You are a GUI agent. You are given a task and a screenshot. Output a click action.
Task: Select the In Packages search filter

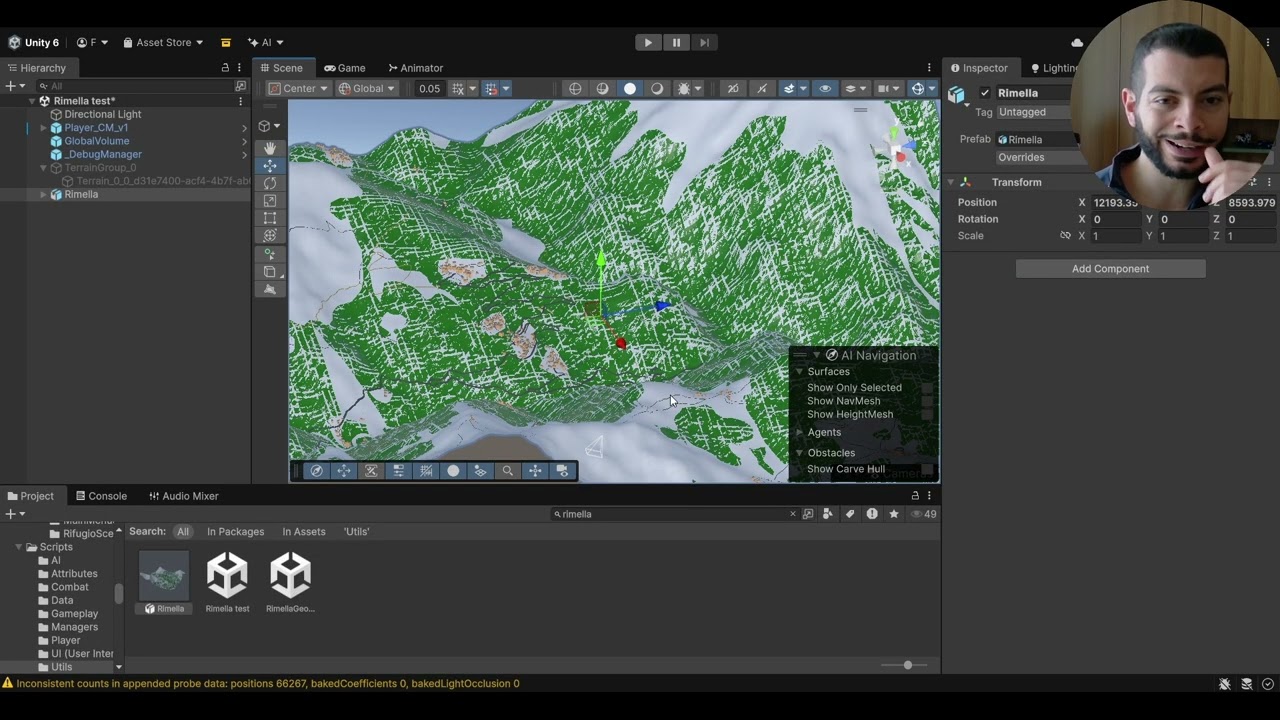[235, 532]
